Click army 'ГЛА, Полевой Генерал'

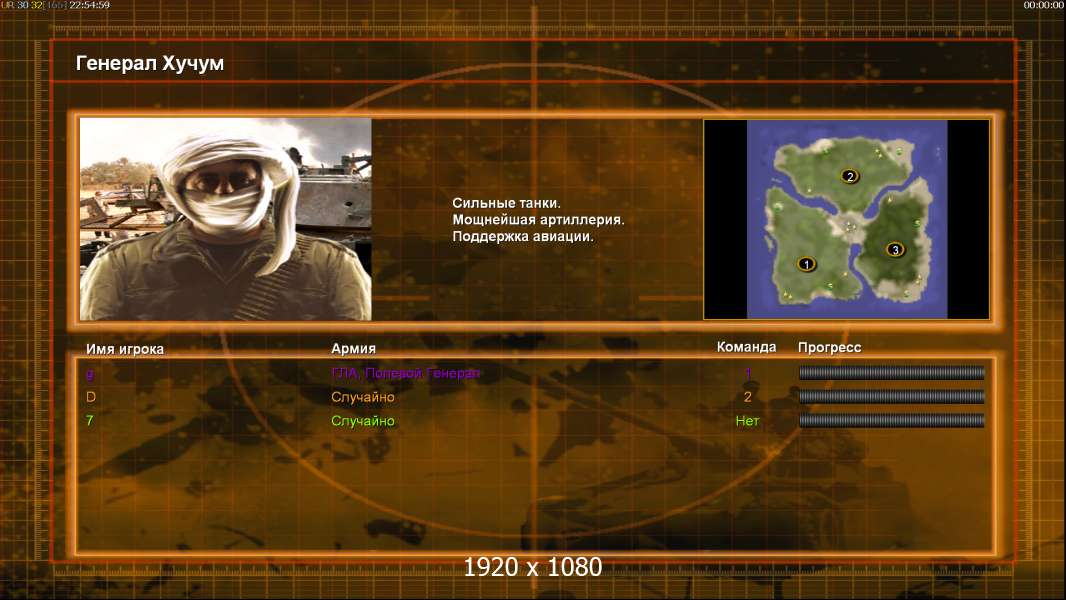click(x=405, y=373)
